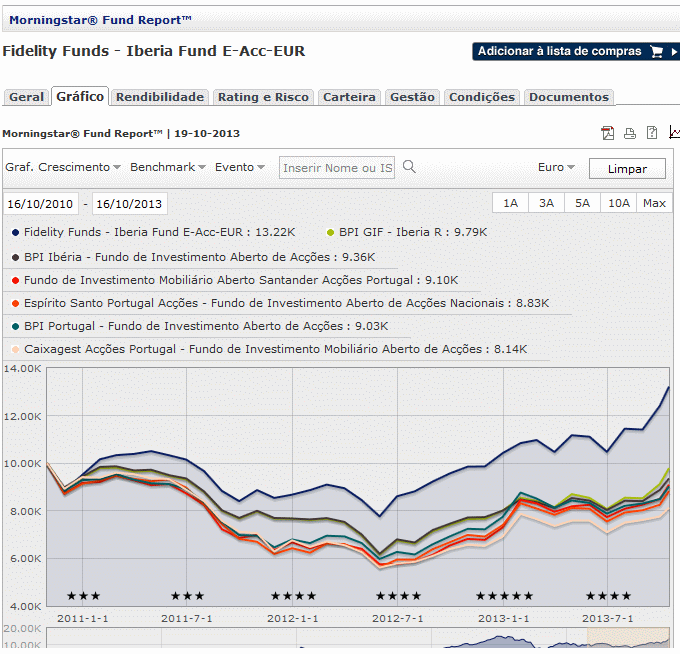Click the 14.00K axis value label

pos(23,369)
